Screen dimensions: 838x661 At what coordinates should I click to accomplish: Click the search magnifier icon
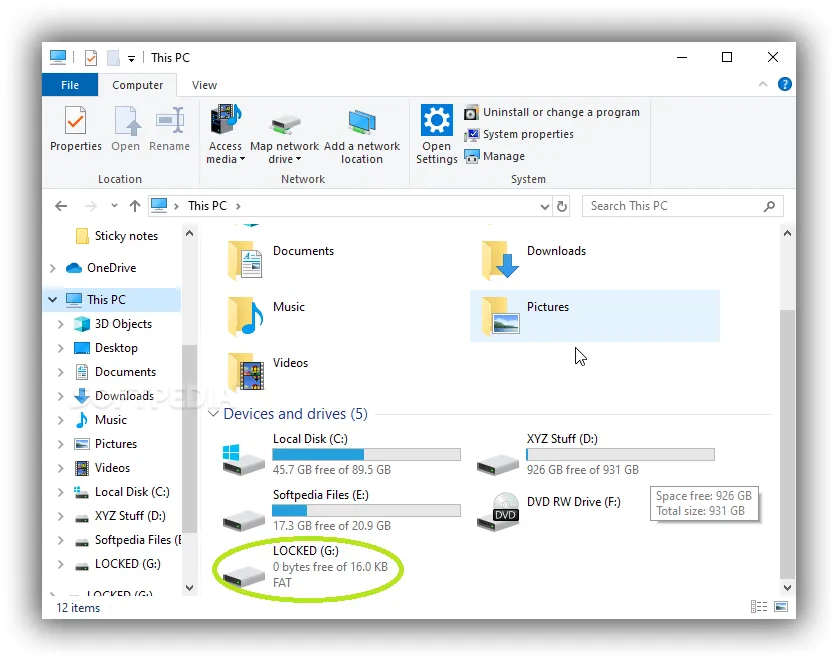tap(770, 206)
